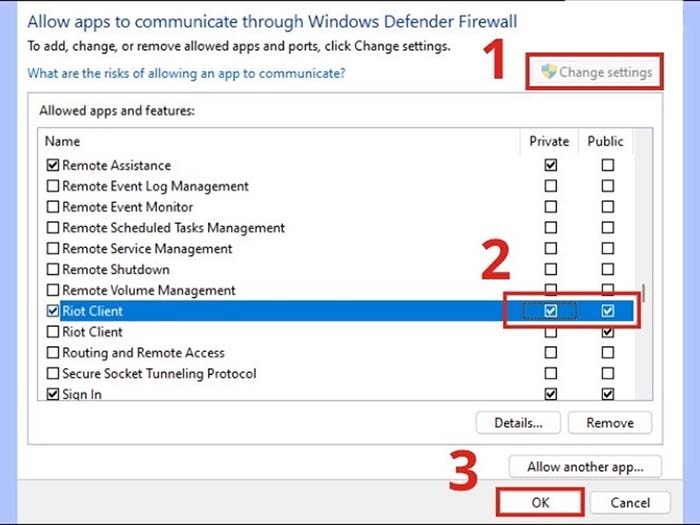Image resolution: width=700 pixels, height=525 pixels.
Task: Enable Public for Remote Scheduled Tasks Management
Action: pyautogui.click(x=608, y=228)
